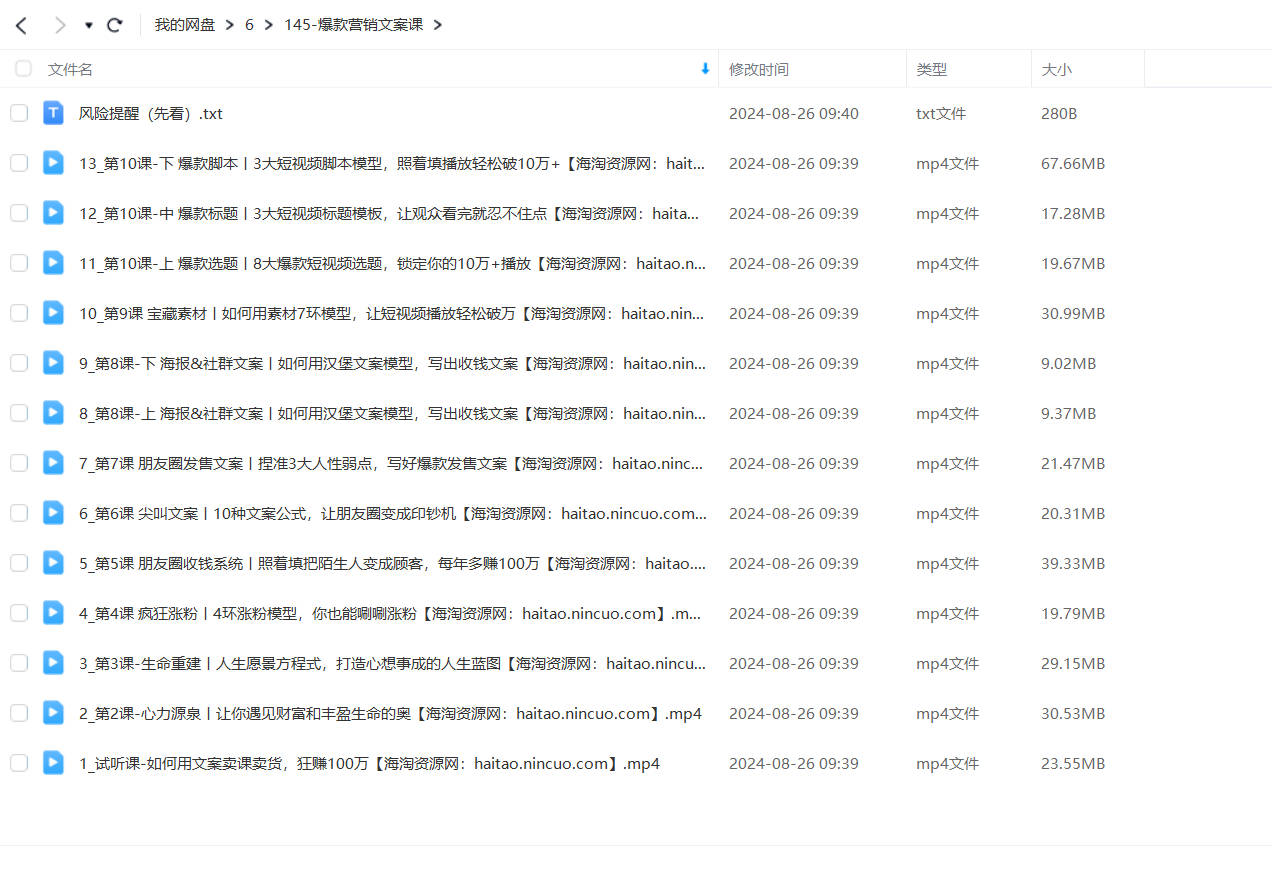Open 5_第5课 朋友圈收钱系统 file name

[x=393, y=563]
